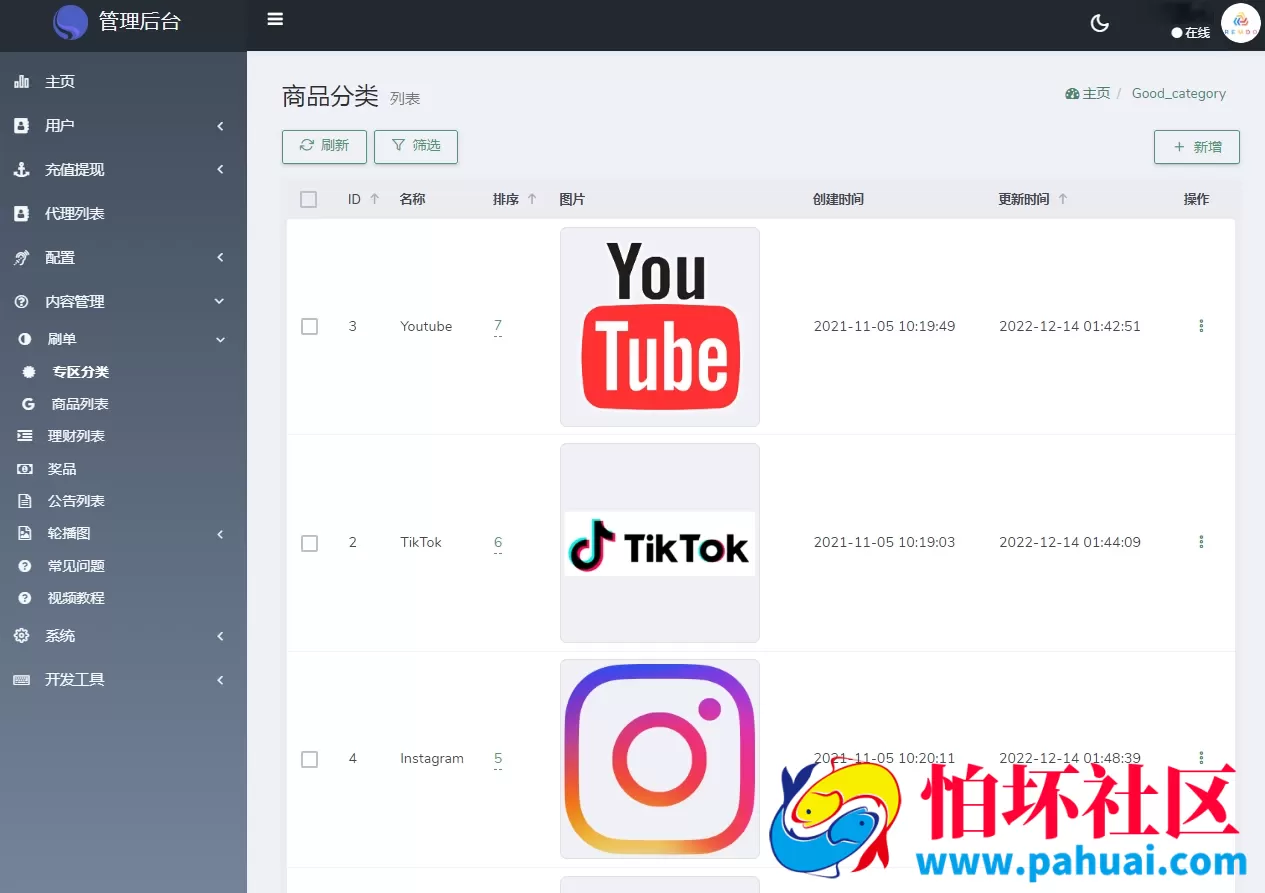This screenshot has width=1265, height=893.
Task: Click the 轮播图 image icon
Action: [x=25, y=533]
